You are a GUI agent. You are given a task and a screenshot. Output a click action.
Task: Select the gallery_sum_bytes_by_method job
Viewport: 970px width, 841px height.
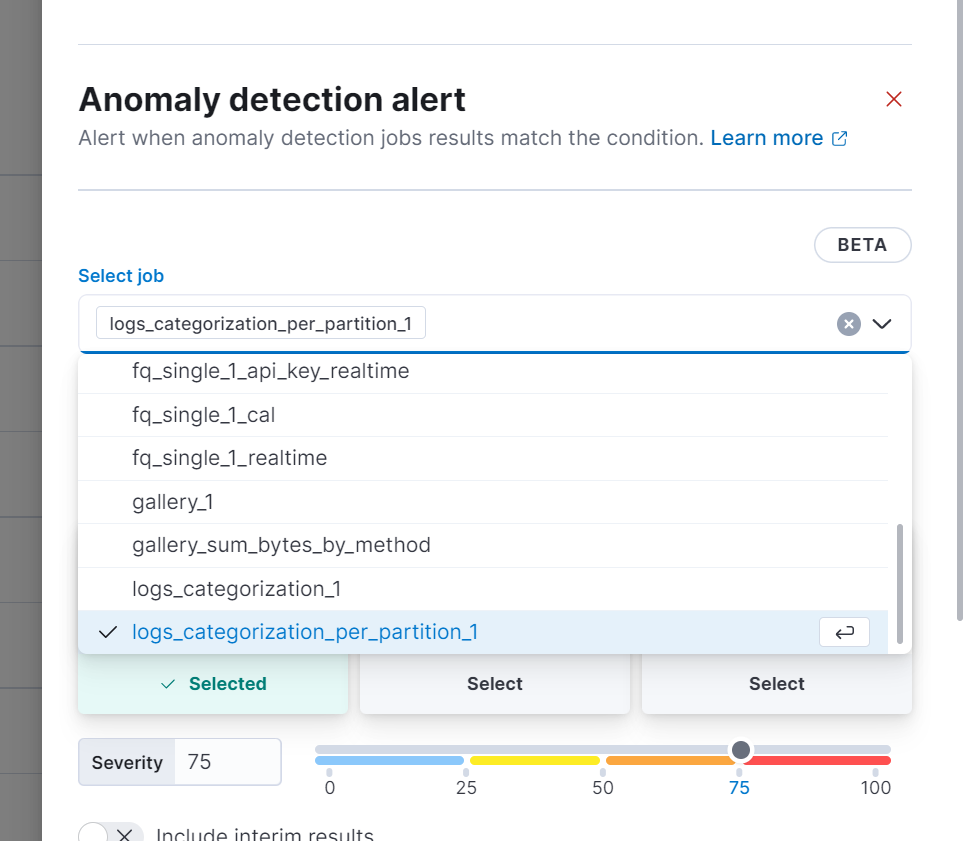(x=281, y=545)
